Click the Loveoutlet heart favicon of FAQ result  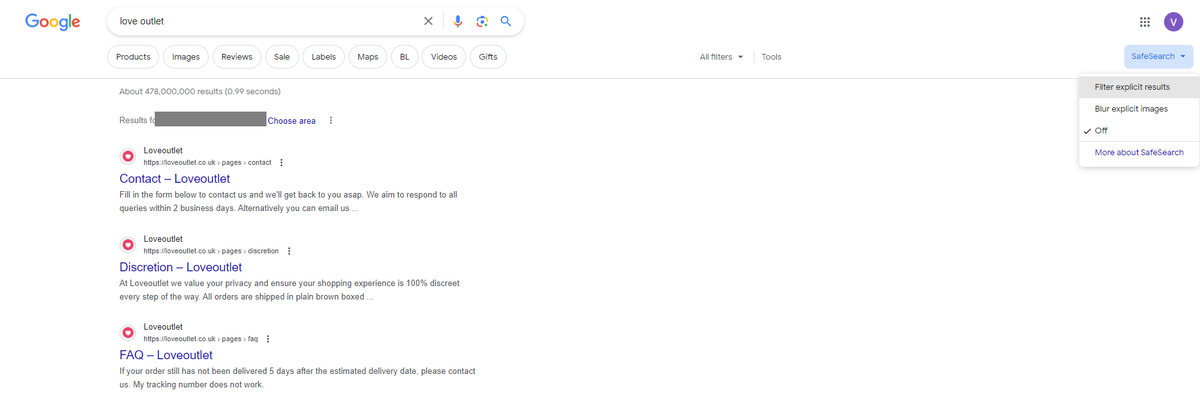128,332
